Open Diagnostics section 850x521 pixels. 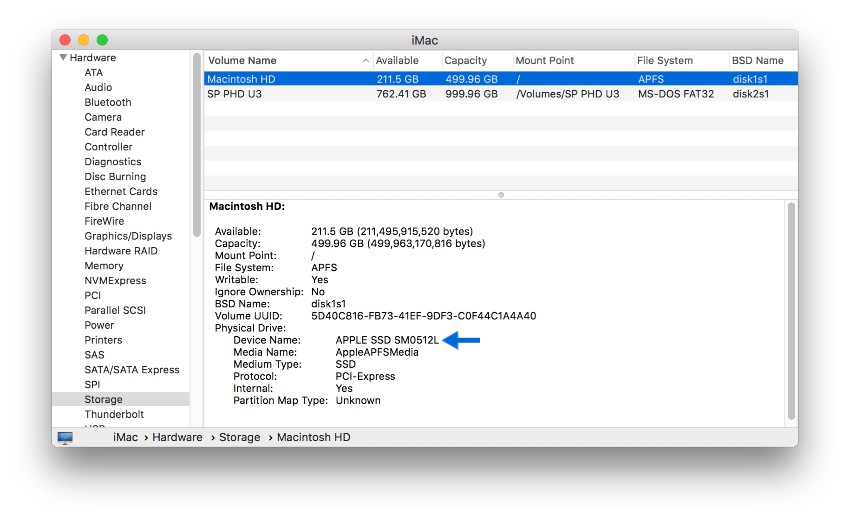coord(113,162)
